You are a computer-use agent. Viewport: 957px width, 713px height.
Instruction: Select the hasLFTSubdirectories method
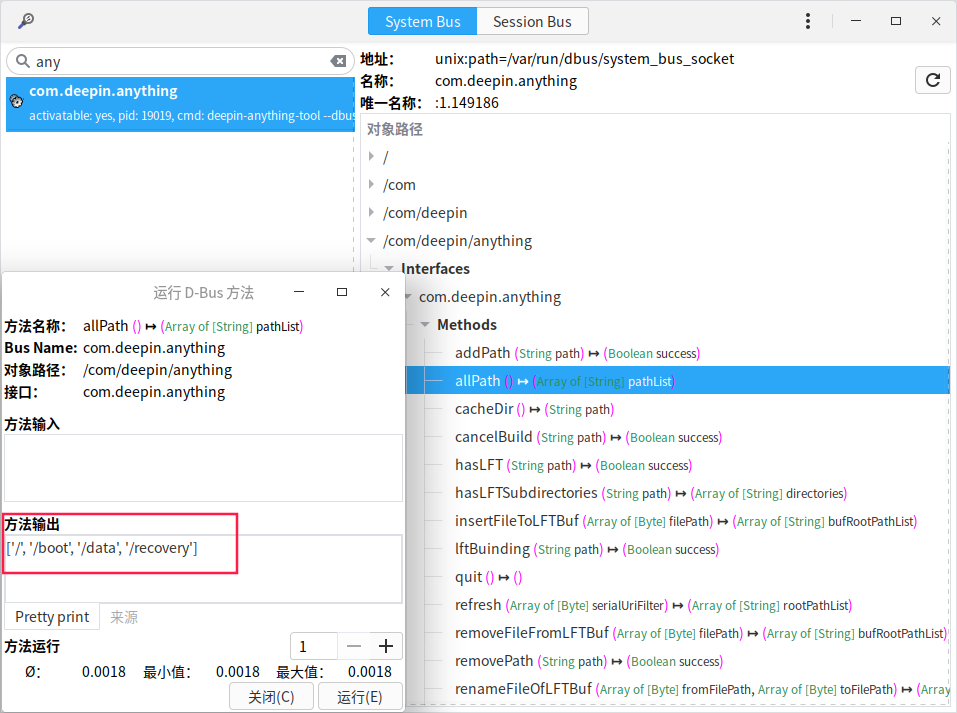click(x=651, y=493)
